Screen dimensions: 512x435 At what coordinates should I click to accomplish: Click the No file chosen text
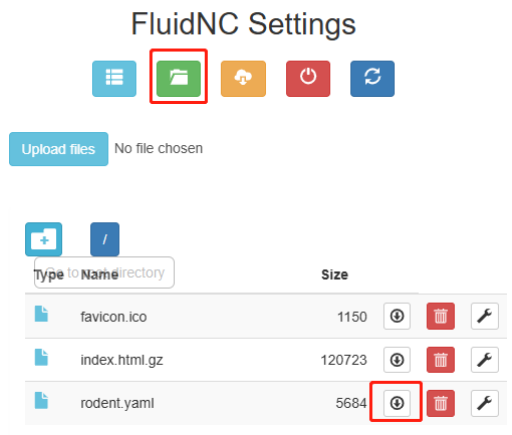point(159,148)
